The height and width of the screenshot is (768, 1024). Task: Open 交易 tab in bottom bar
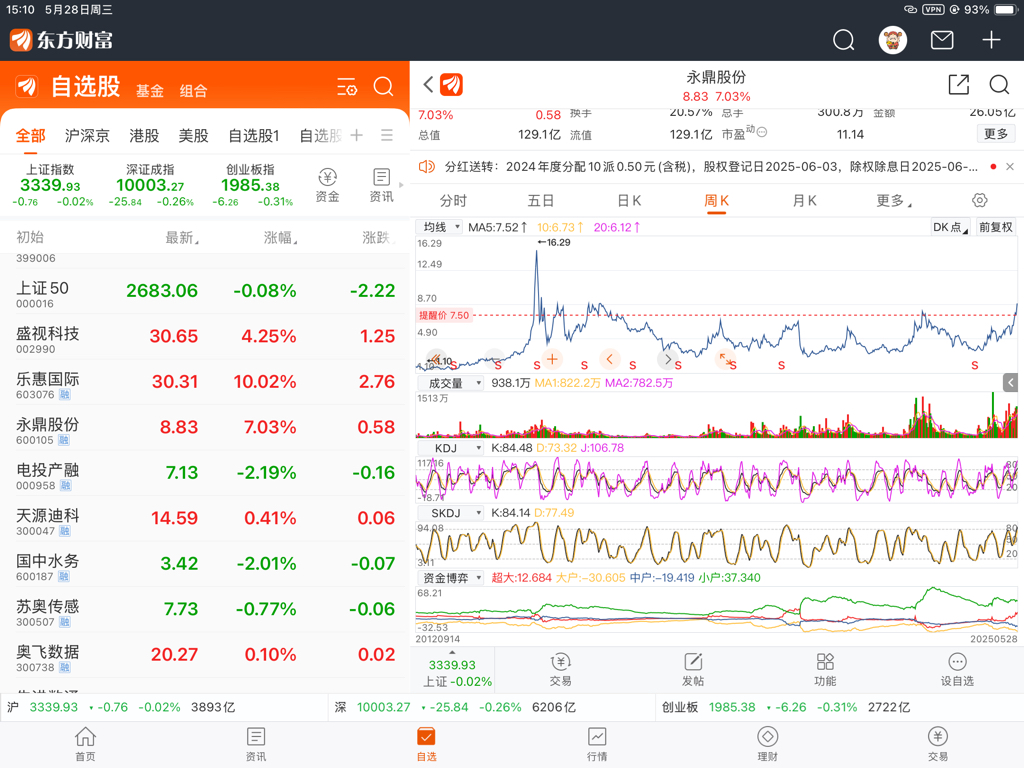tap(938, 744)
